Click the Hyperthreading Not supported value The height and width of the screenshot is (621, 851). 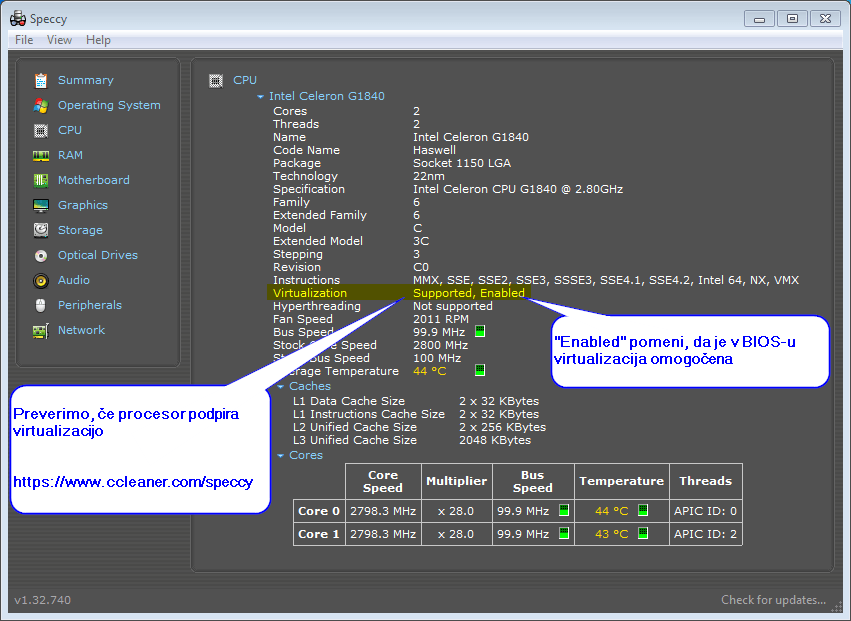pyautogui.click(x=453, y=306)
